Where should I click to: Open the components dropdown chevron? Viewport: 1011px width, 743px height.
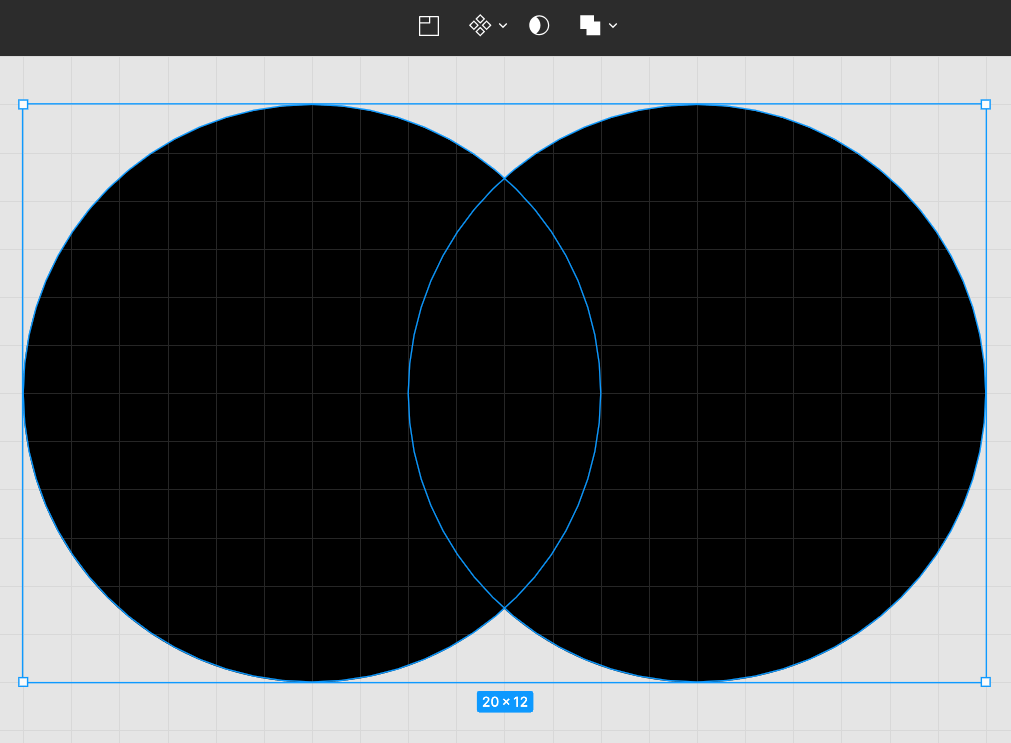(503, 26)
